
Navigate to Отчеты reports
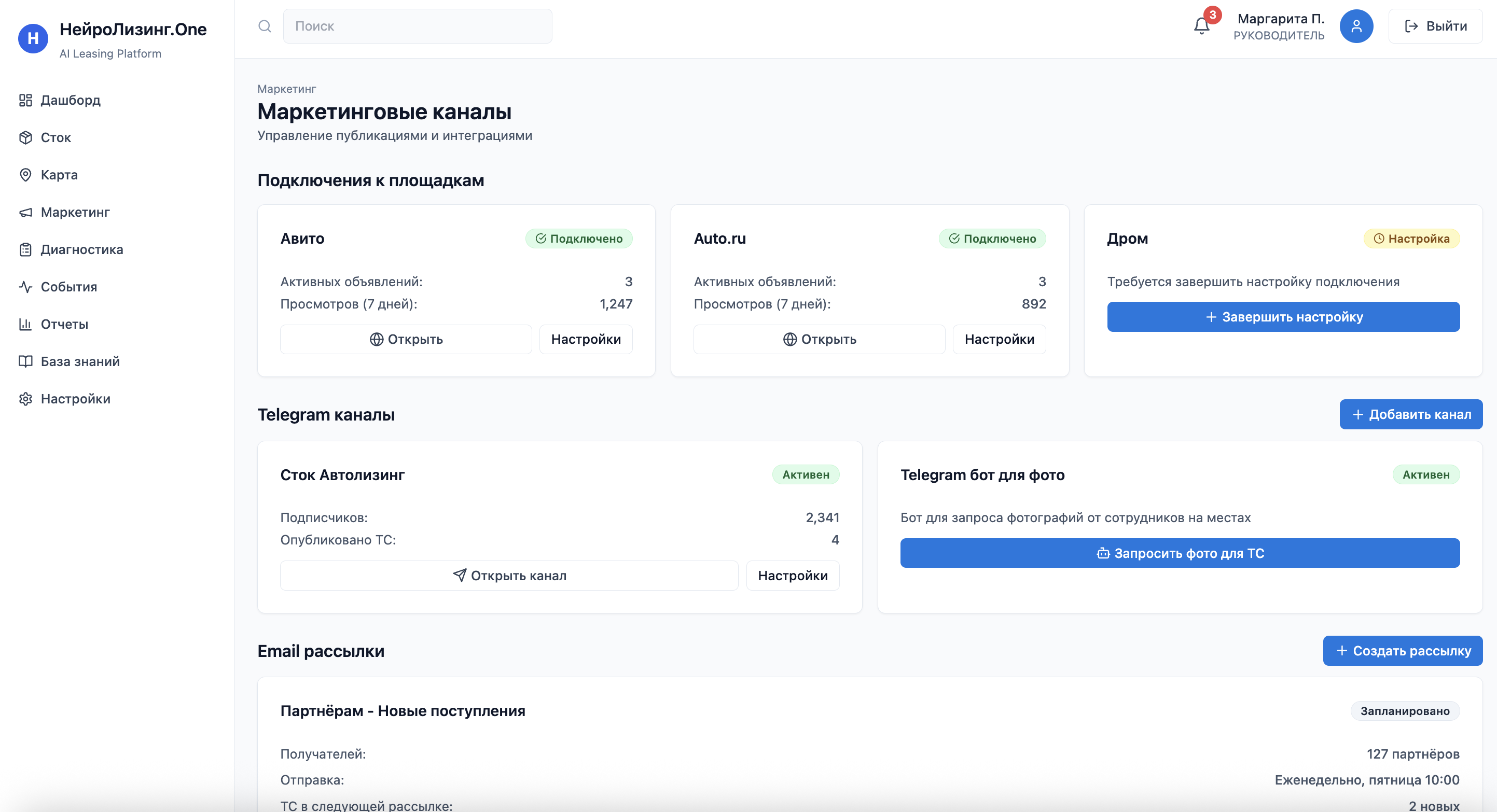[64, 324]
